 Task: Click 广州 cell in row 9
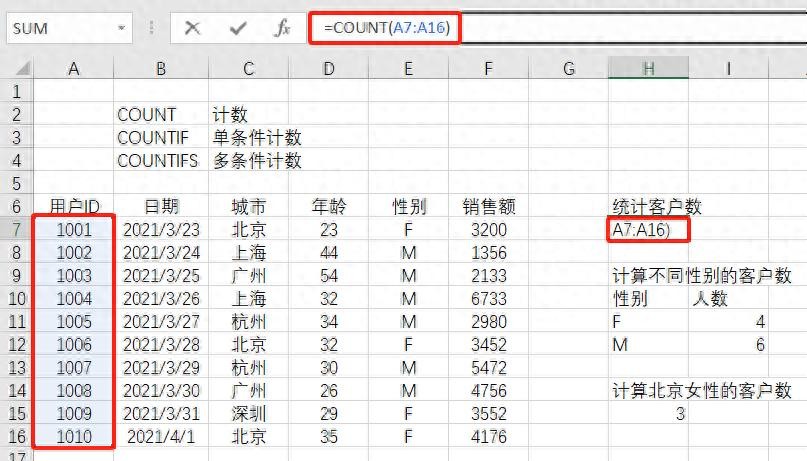click(249, 275)
